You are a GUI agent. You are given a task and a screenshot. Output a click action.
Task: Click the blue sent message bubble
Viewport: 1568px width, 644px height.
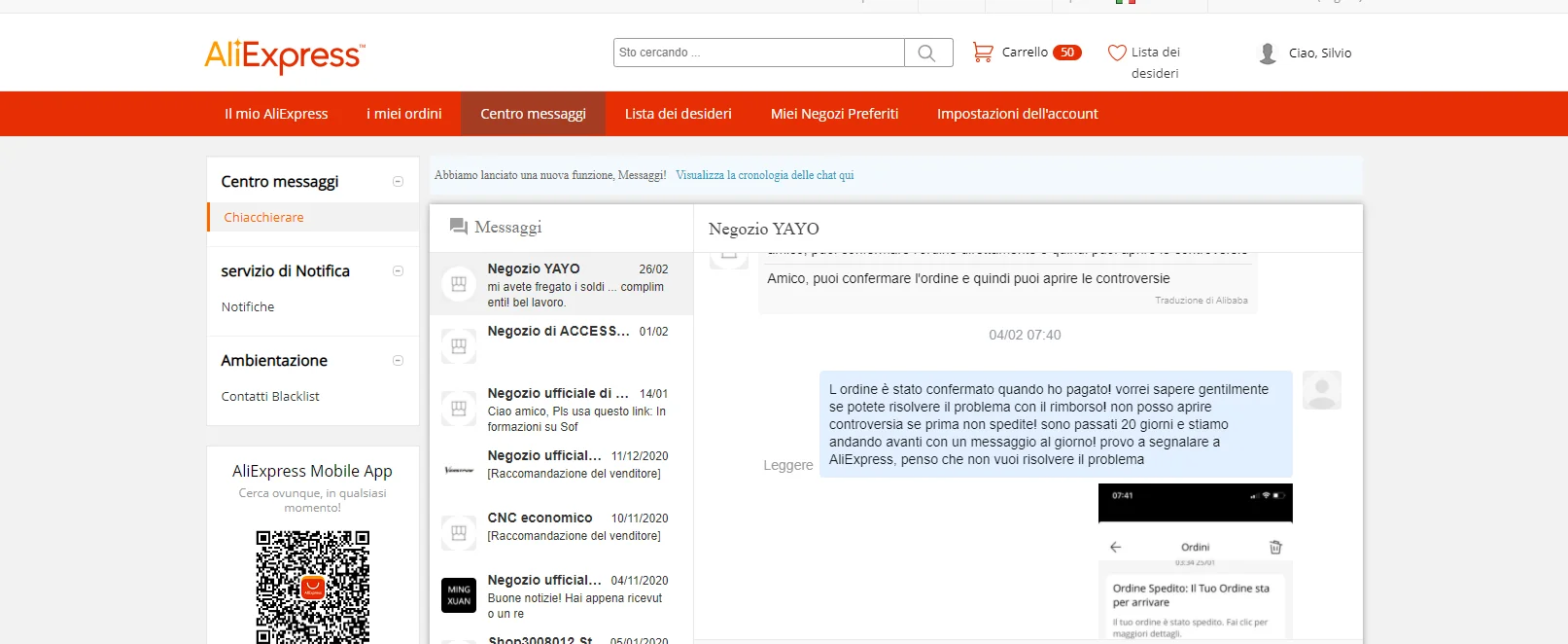click(x=1056, y=424)
